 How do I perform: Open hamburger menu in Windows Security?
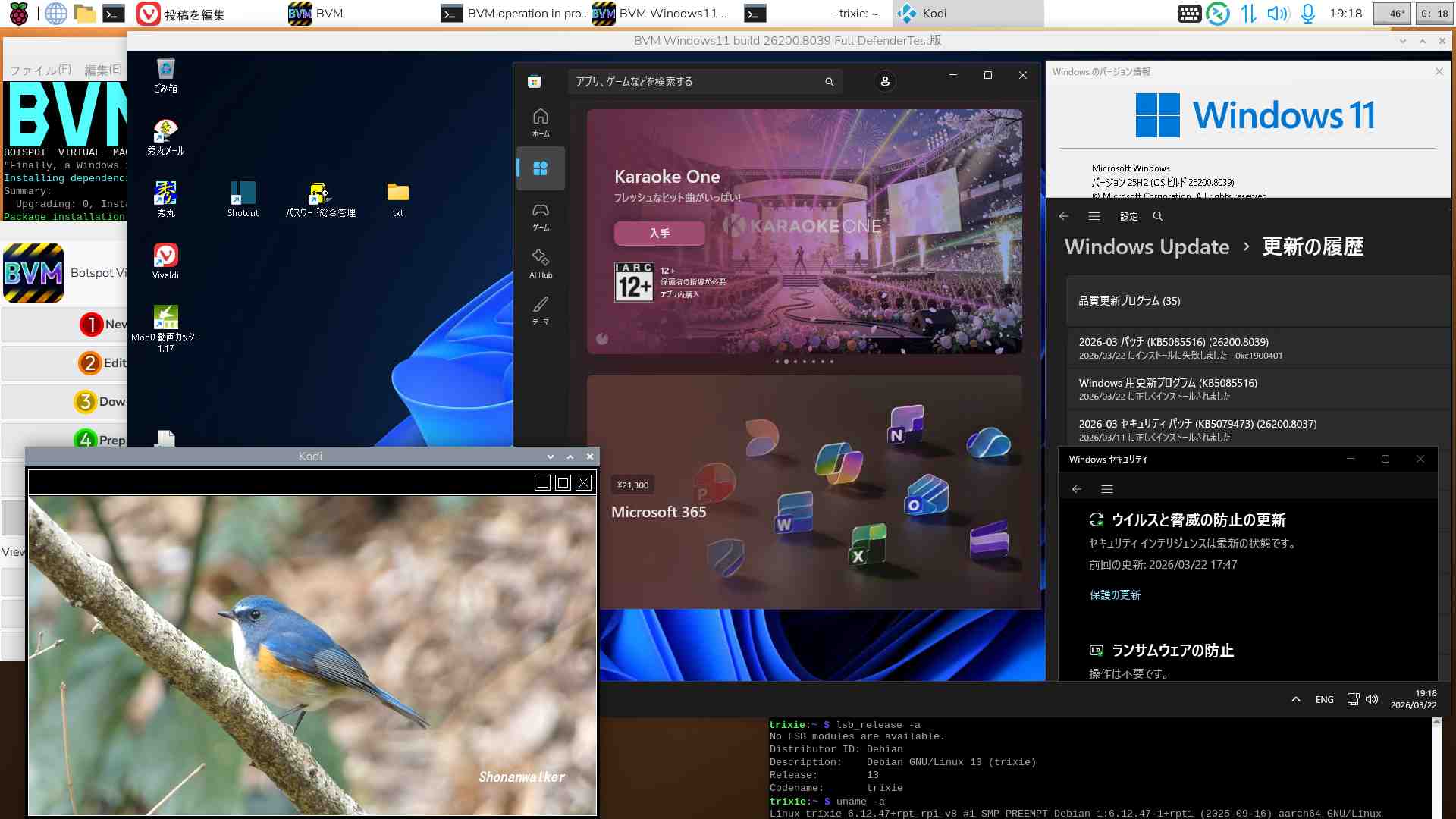coord(1106,489)
